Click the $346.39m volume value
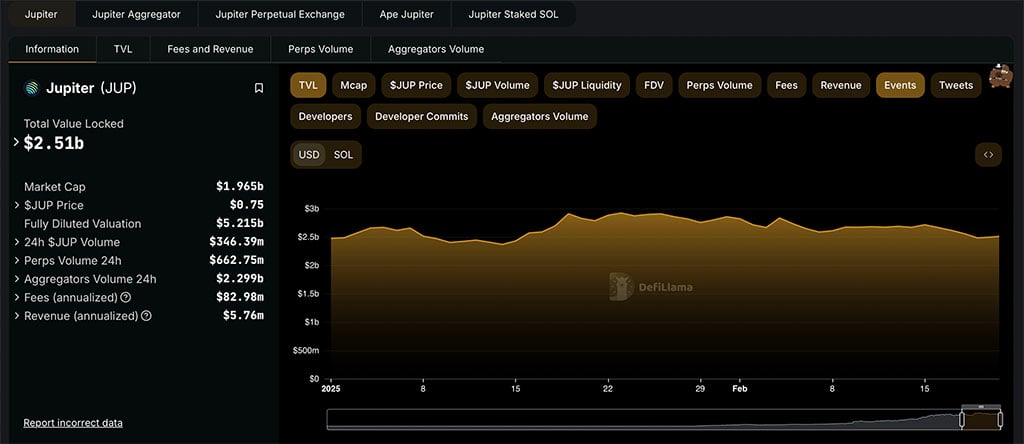 click(236, 242)
